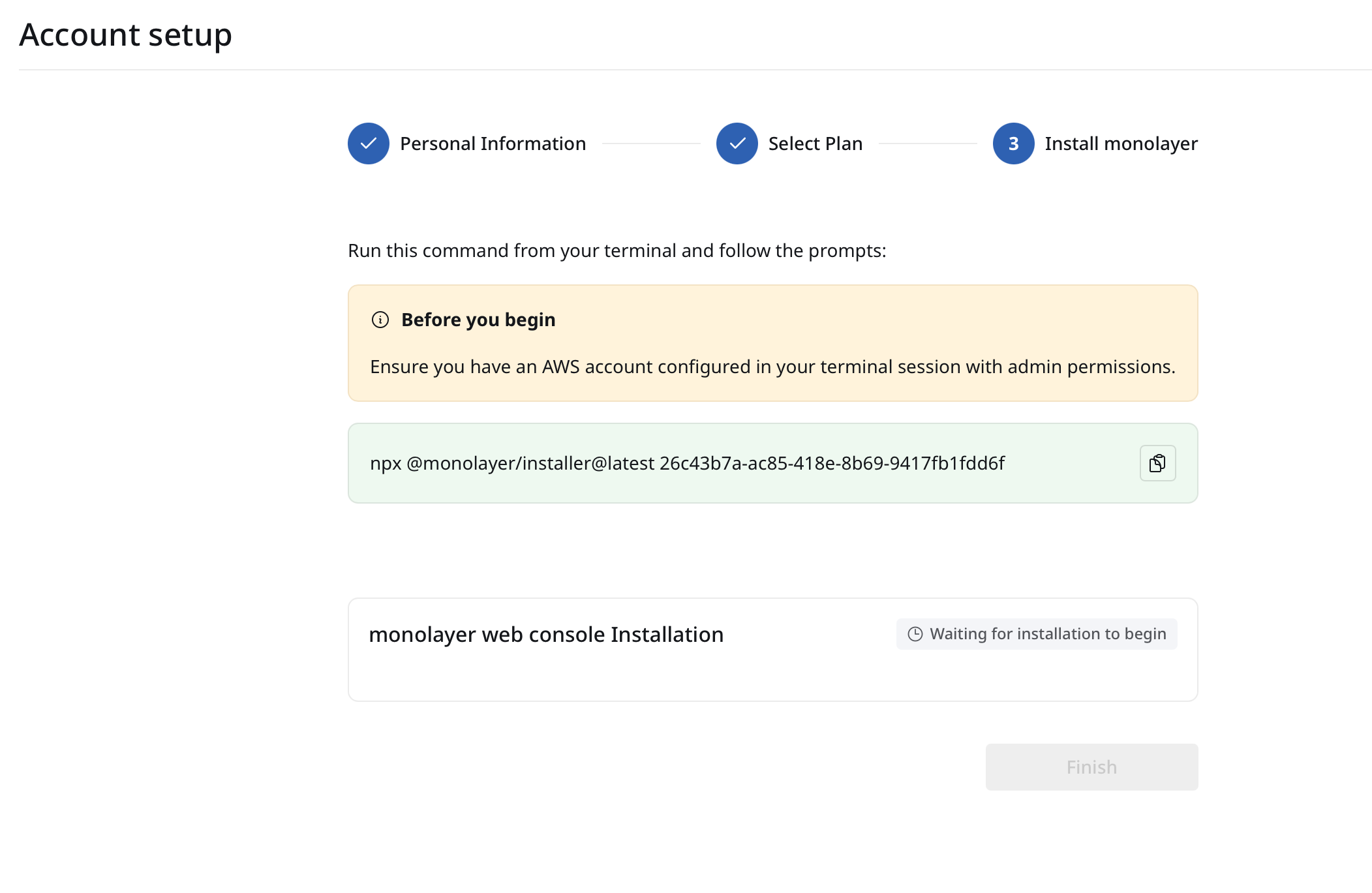Screen dimensions: 1372x893
Task: Click connector line between Select Plan and Install monolayer
Action: coord(927,144)
